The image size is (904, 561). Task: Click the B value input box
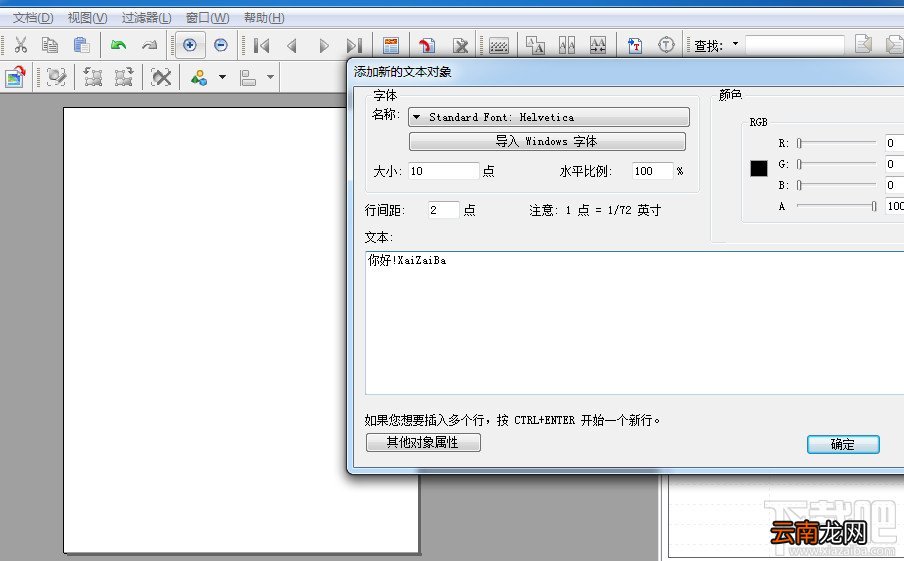click(894, 185)
